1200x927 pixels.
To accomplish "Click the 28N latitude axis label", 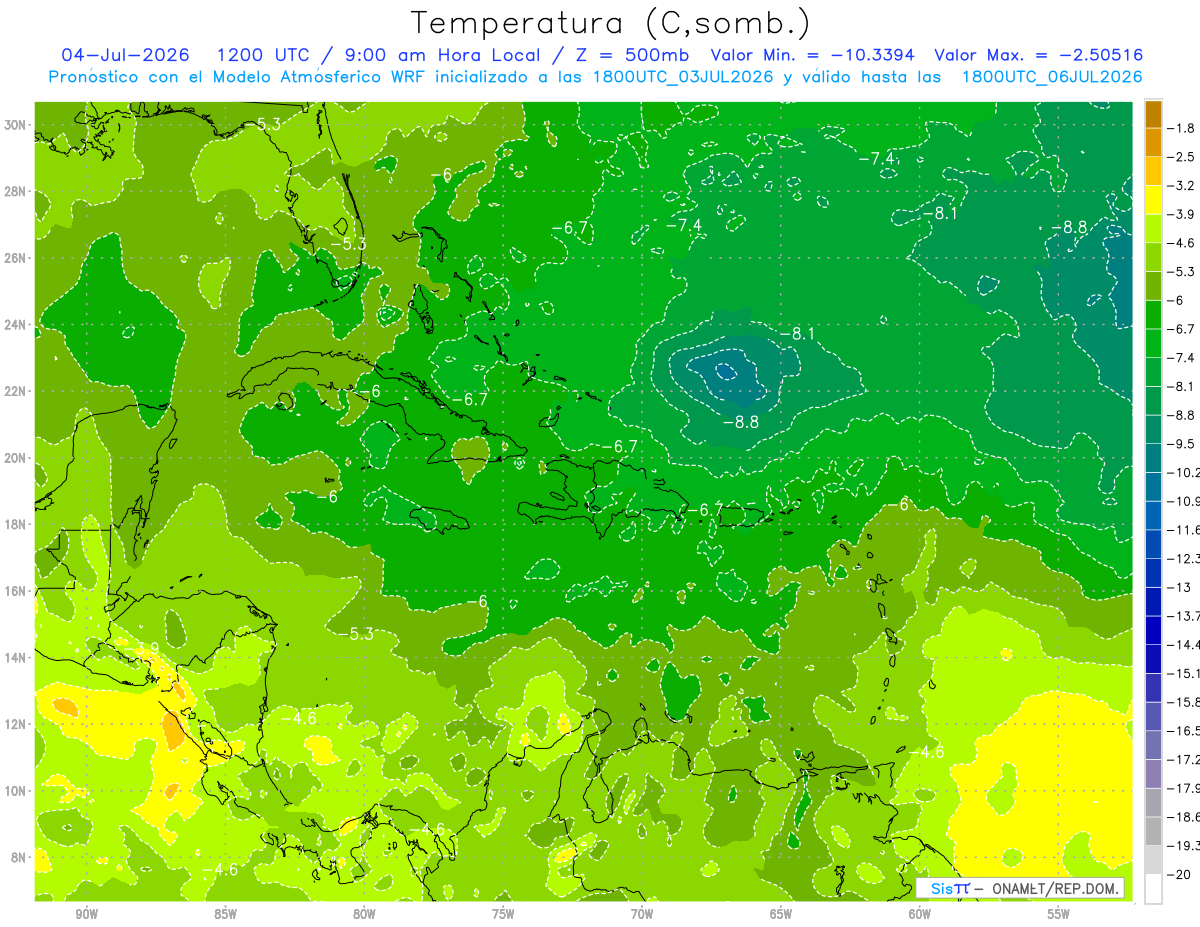I will point(16,191).
